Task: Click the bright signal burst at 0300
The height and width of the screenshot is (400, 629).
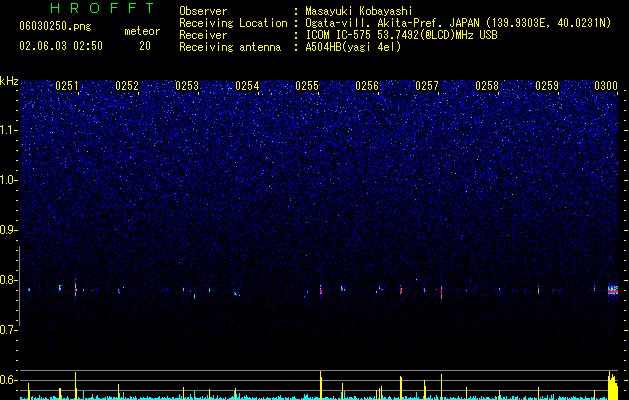Action: click(x=613, y=290)
